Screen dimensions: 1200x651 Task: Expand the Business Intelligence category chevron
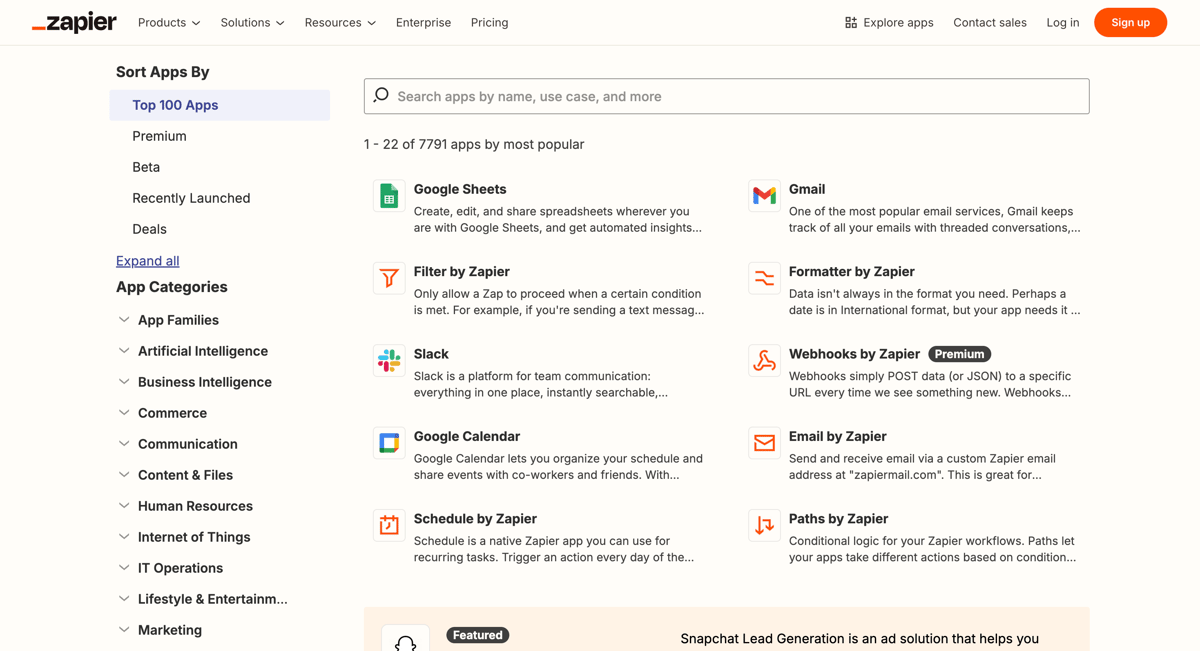click(124, 382)
